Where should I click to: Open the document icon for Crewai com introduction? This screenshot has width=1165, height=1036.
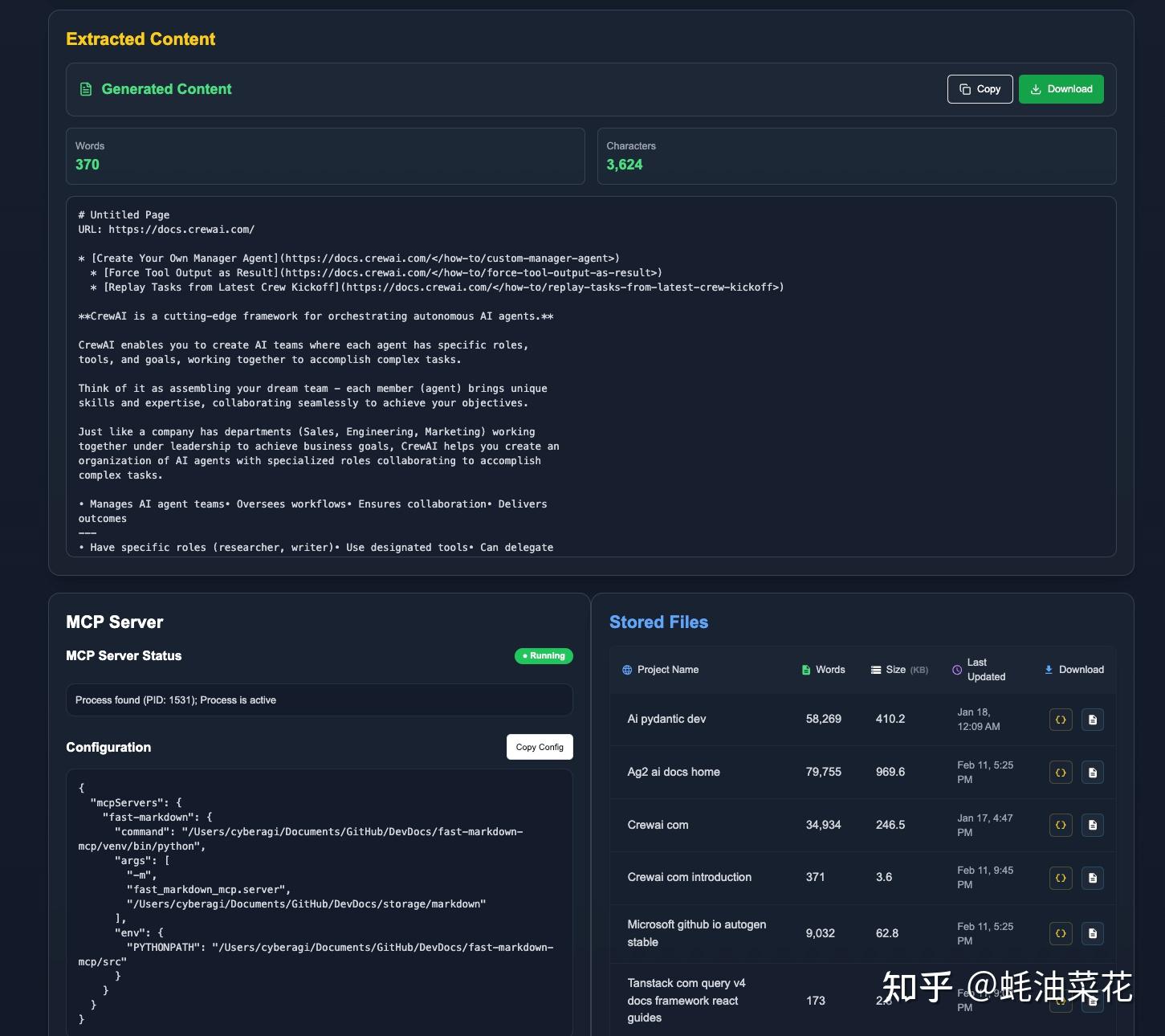pyautogui.click(x=1093, y=878)
